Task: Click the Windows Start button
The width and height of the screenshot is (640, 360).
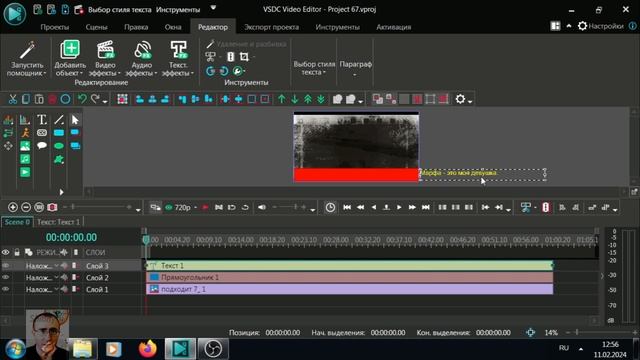Action: click(15, 349)
